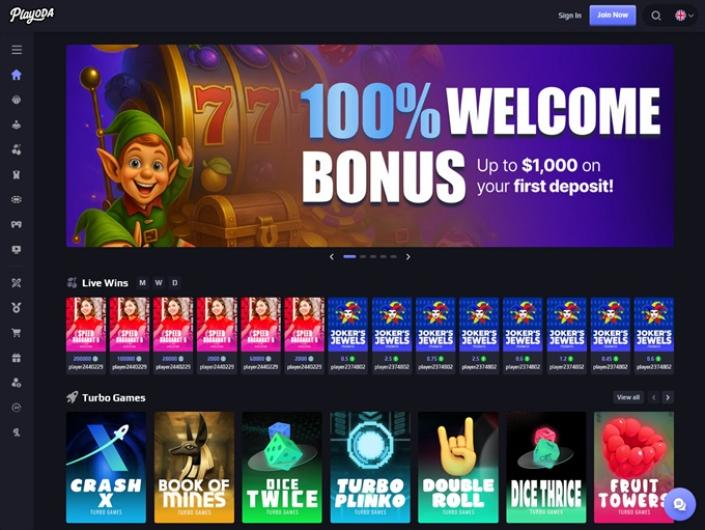Click Sign In link

pyautogui.click(x=570, y=16)
